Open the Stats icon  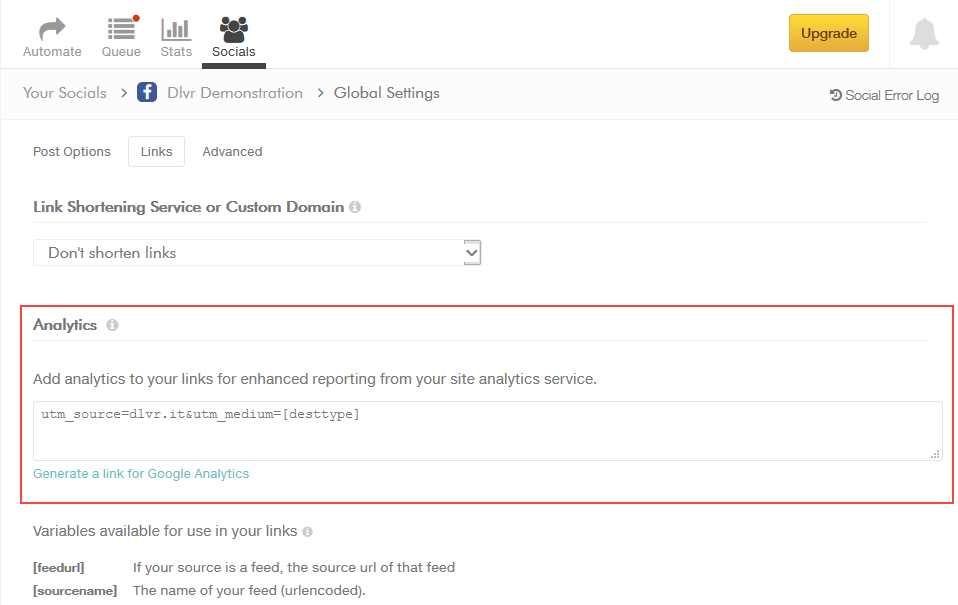pyautogui.click(x=175, y=27)
